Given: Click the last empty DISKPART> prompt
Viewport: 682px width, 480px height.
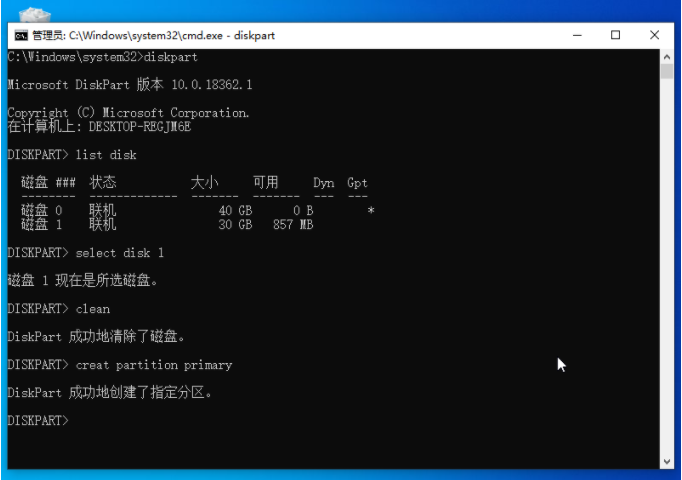Looking at the screenshot, I should point(38,421).
